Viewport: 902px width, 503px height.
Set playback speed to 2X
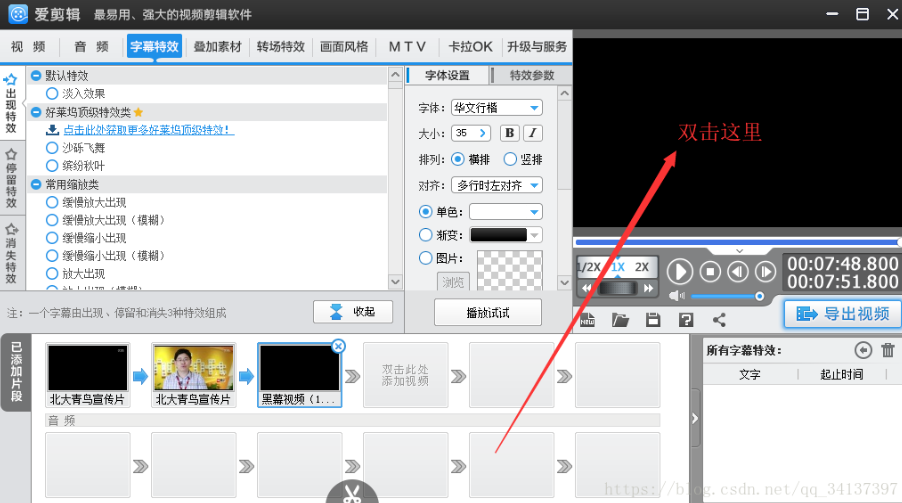(x=642, y=267)
